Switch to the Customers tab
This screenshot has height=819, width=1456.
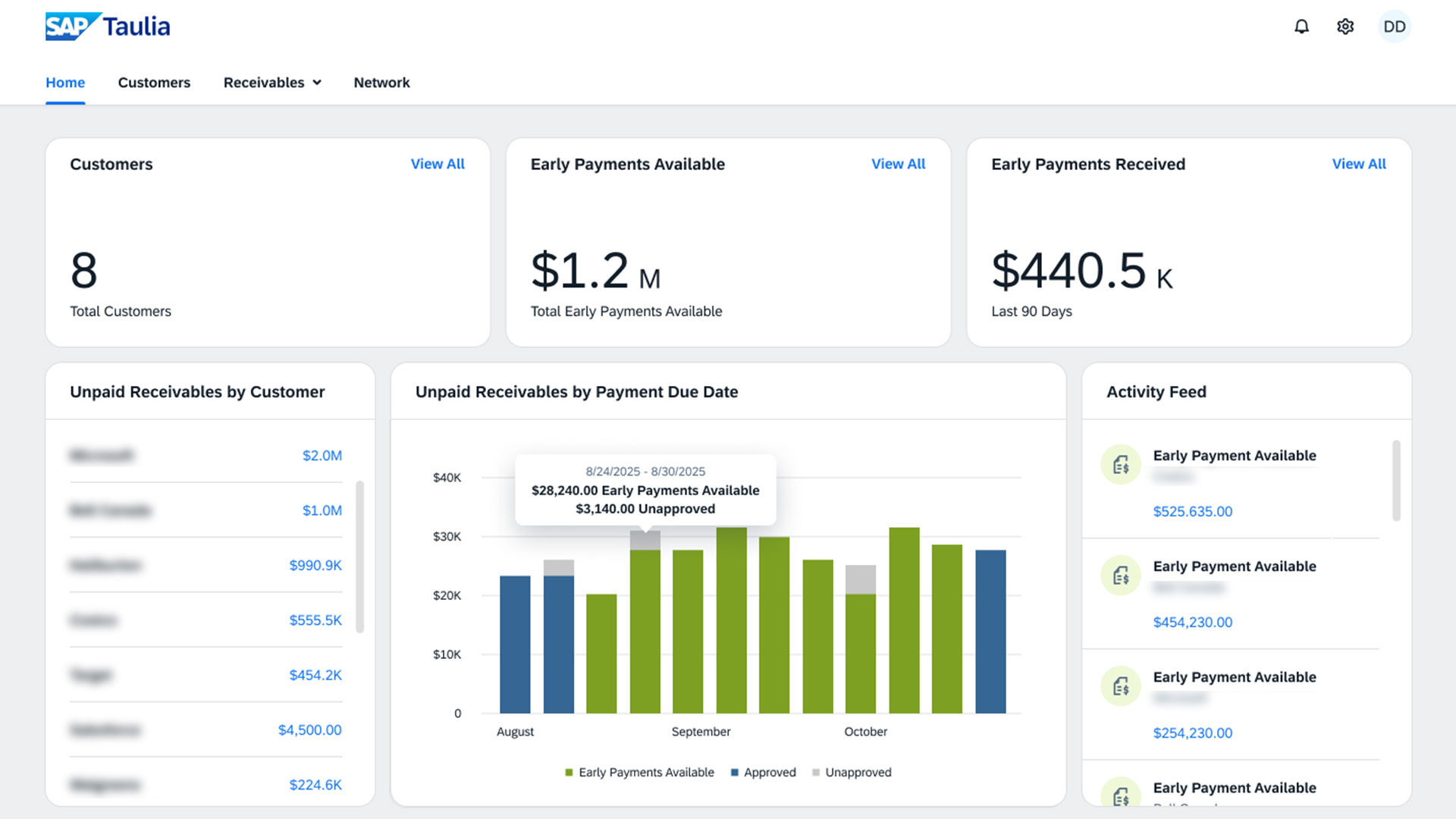(x=154, y=83)
